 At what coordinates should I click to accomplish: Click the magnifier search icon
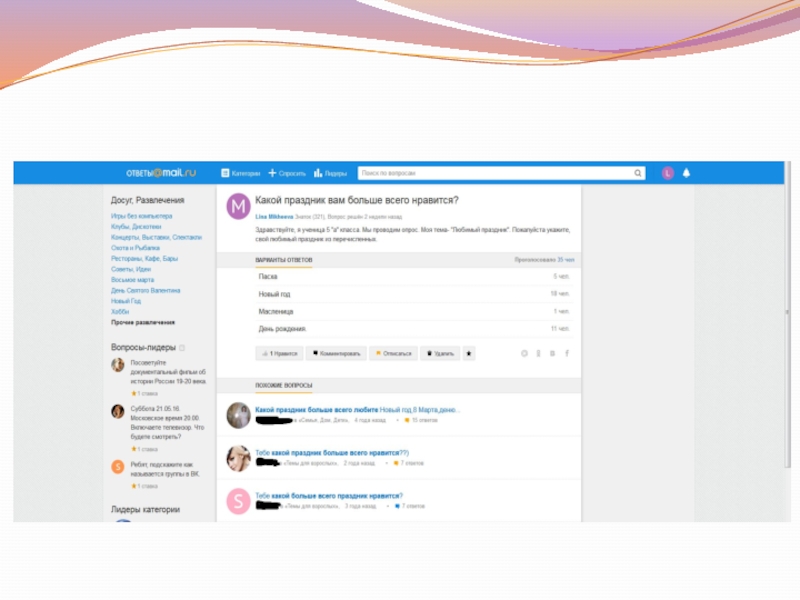click(x=638, y=173)
